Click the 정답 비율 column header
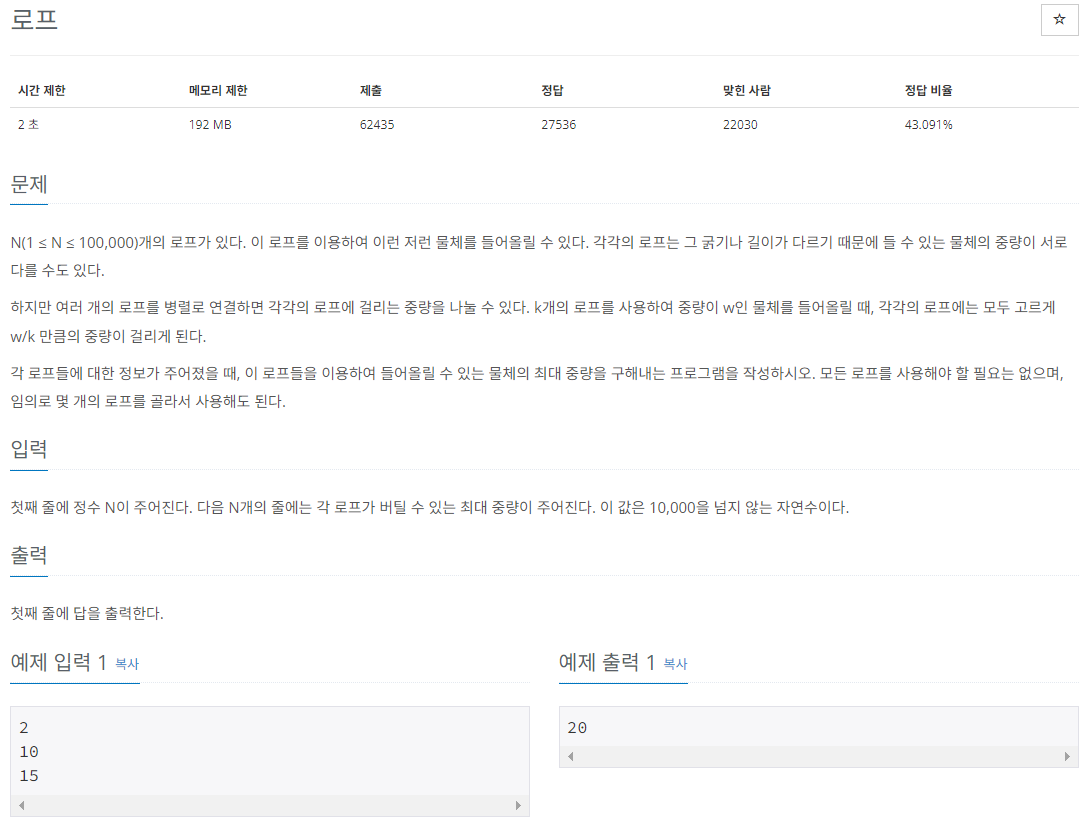Screen dimensions: 1083x826 tap(928, 90)
